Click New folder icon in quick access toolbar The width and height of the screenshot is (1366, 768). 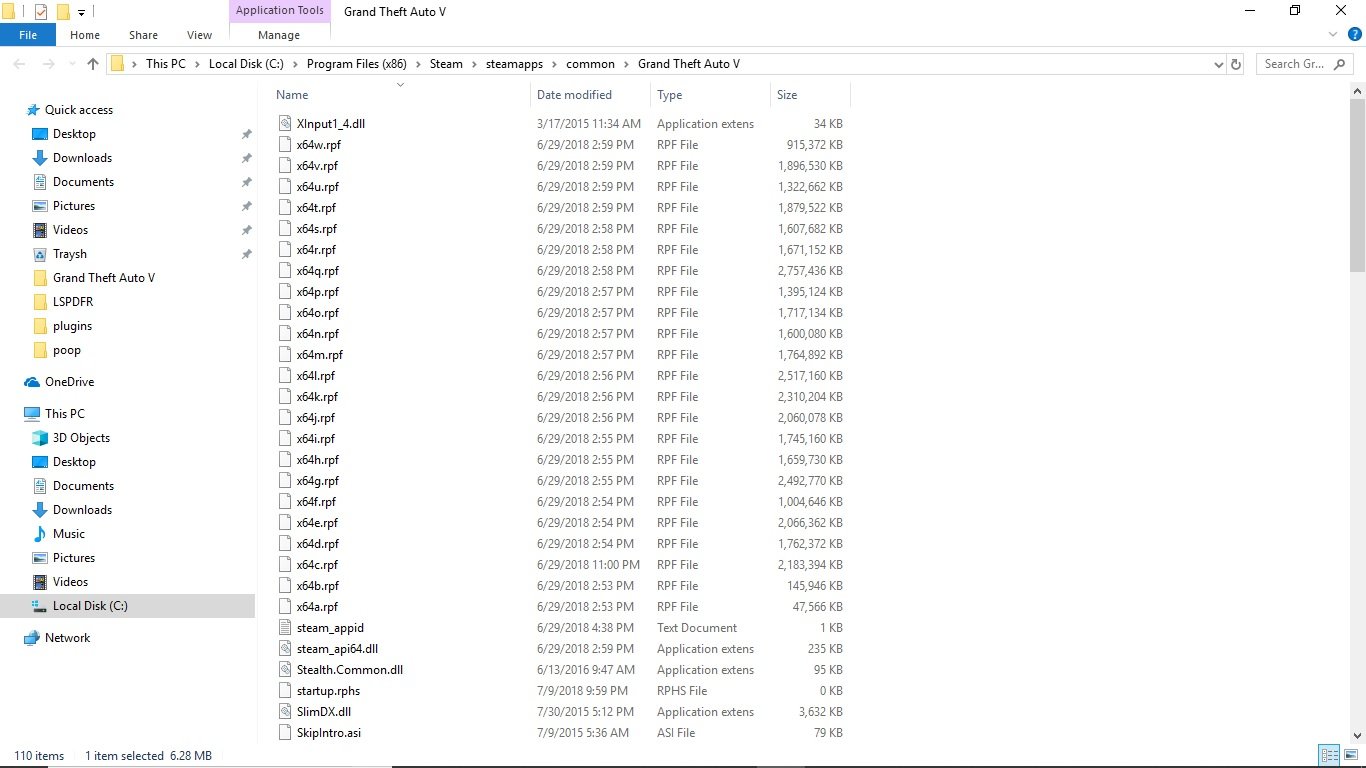[63, 12]
